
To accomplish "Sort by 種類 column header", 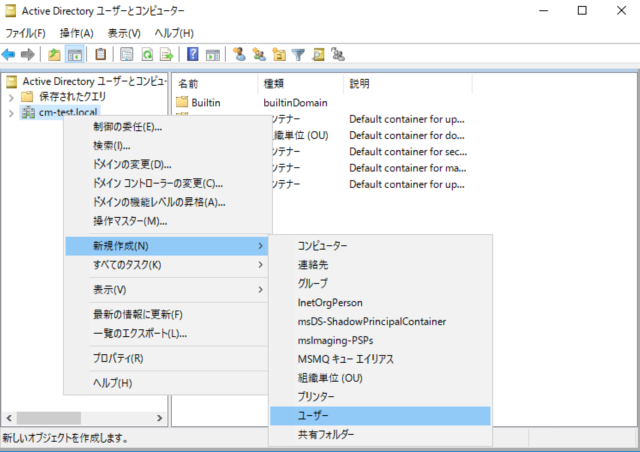I will [x=301, y=84].
